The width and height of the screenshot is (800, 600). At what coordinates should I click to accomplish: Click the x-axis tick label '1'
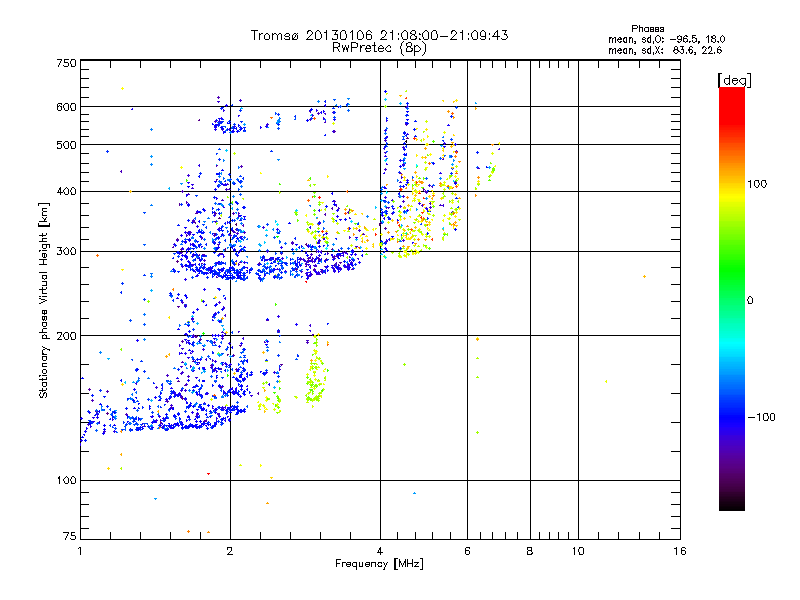tap(80, 551)
